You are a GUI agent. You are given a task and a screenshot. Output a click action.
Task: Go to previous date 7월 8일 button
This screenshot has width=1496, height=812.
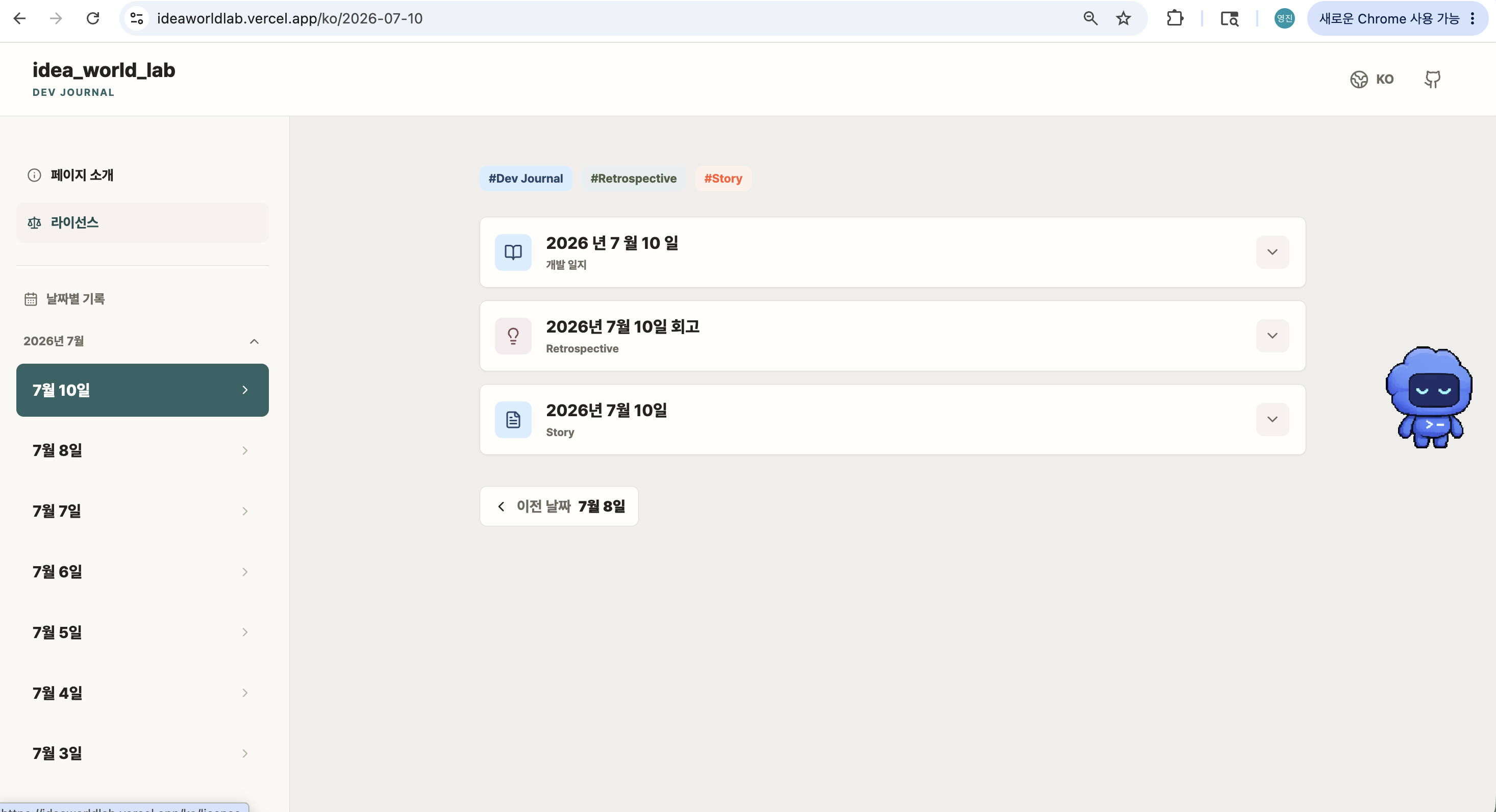click(559, 506)
